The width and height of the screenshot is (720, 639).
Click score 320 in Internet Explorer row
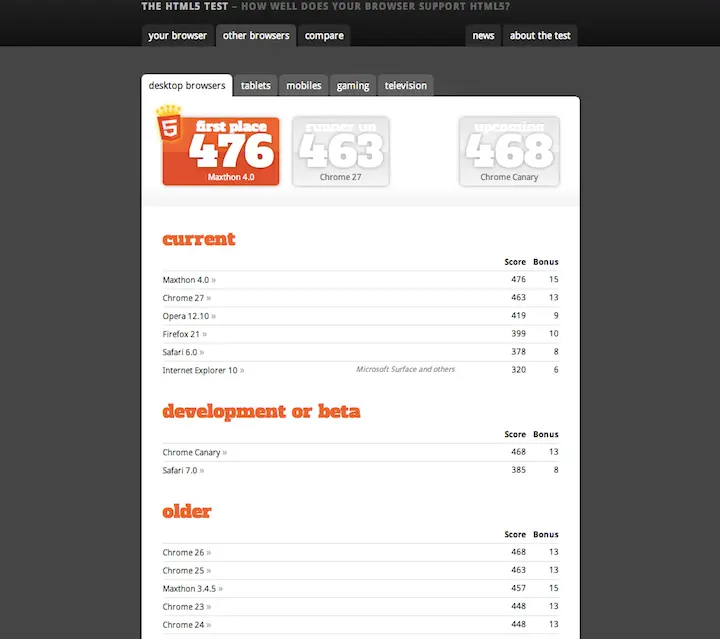tap(518, 370)
